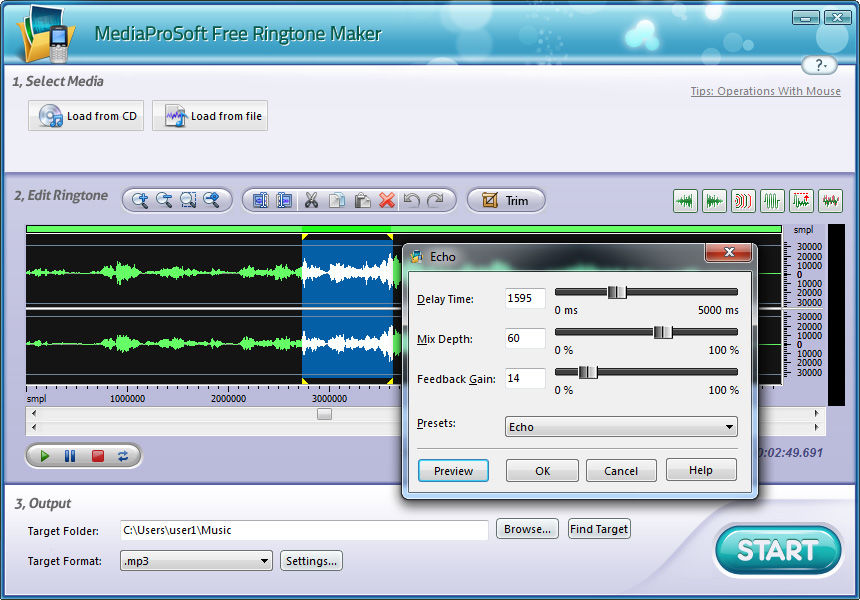This screenshot has height=600, width=860.
Task: Click the red-green waveform effect icon
Action: pos(830,201)
